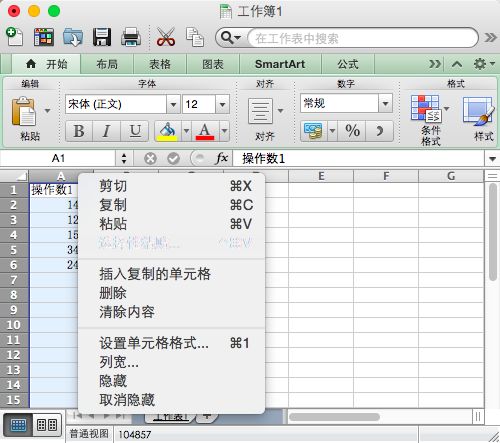This screenshot has width=500, height=443.
Task: Open the search magnifier options
Action: 231,38
